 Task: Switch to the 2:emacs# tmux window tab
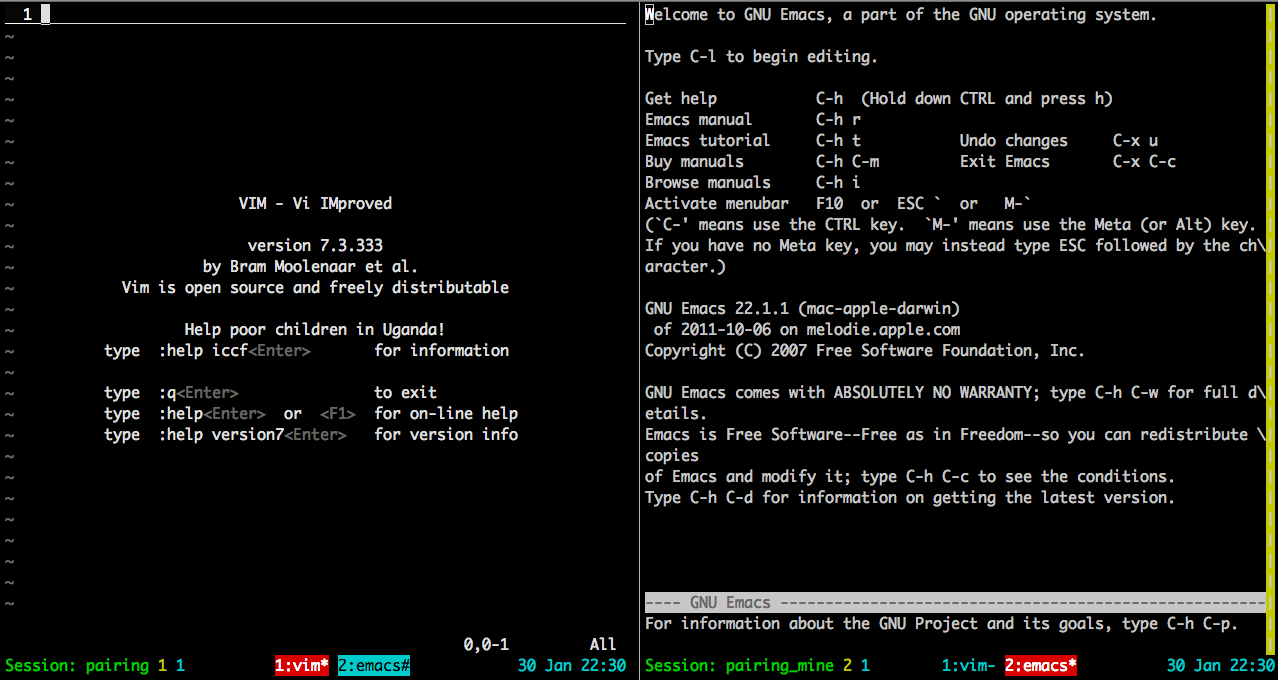click(x=375, y=665)
